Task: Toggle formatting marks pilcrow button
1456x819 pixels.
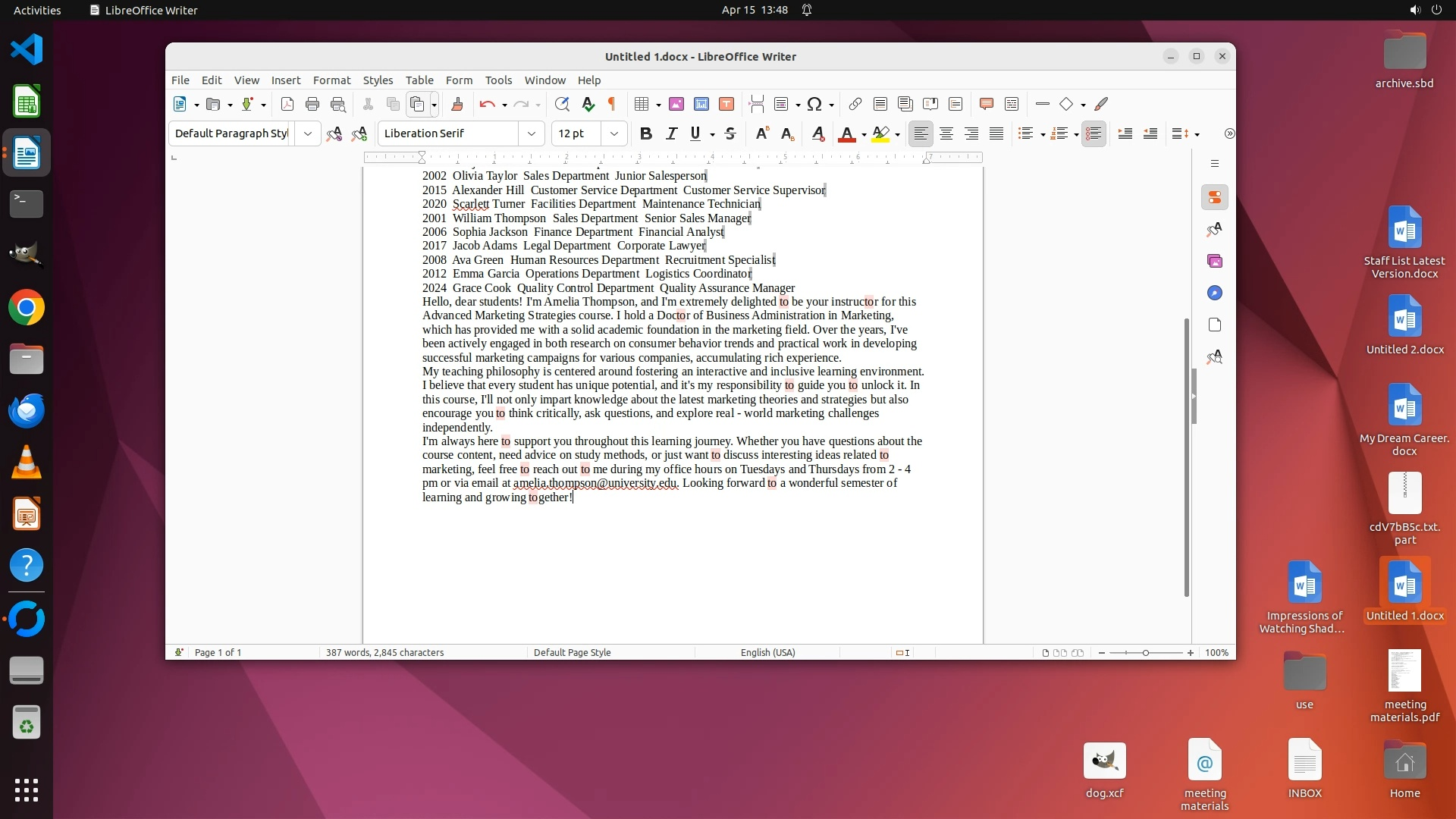Action: click(x=612, y=105)
